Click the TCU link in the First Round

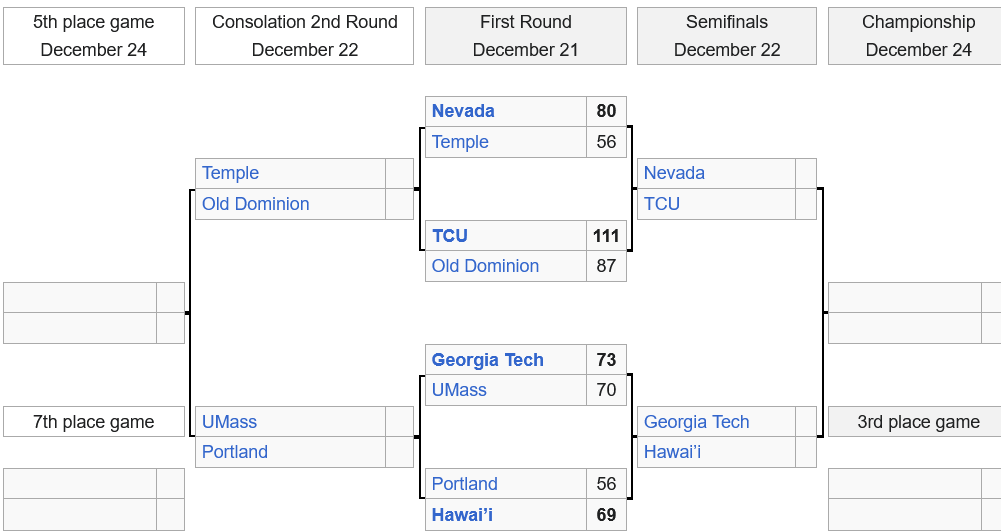(x=450, y=236)
